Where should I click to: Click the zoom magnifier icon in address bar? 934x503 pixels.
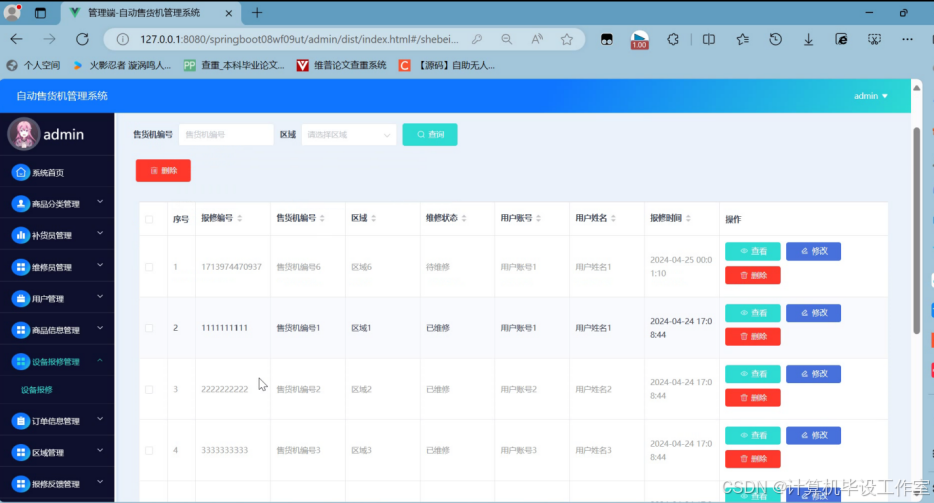[x=506, y=39]
